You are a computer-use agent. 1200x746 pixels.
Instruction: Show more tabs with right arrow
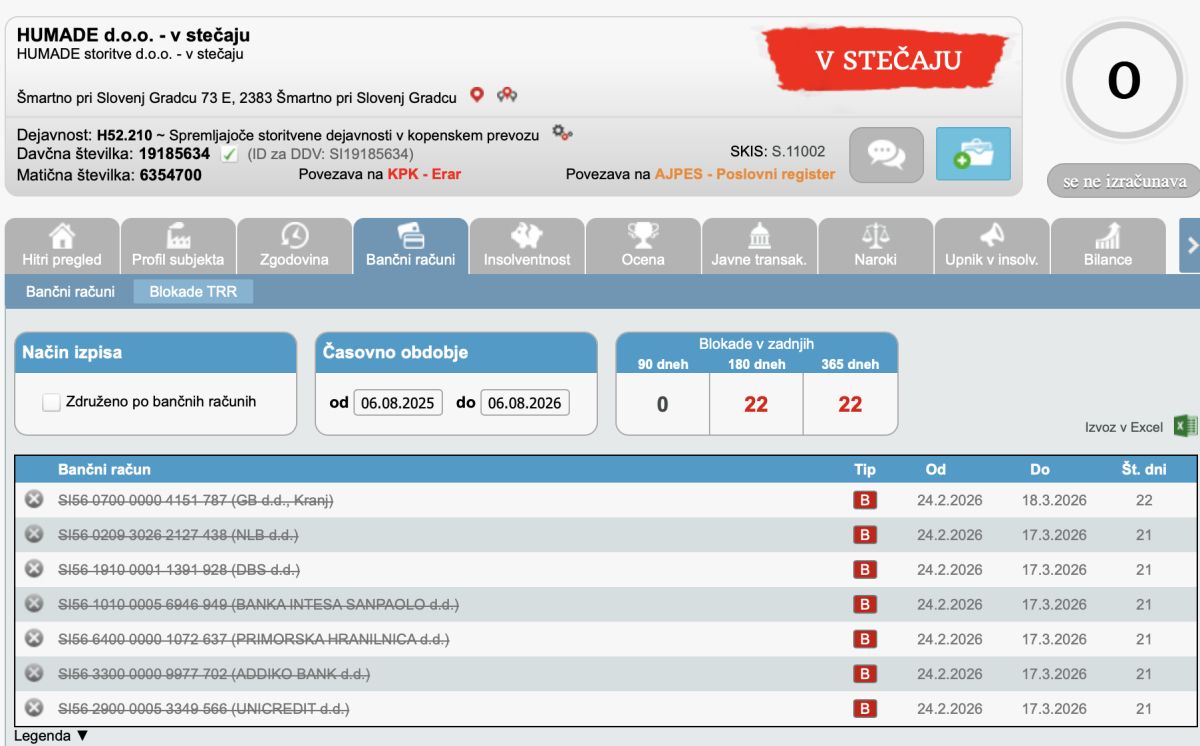point(1190,245)
